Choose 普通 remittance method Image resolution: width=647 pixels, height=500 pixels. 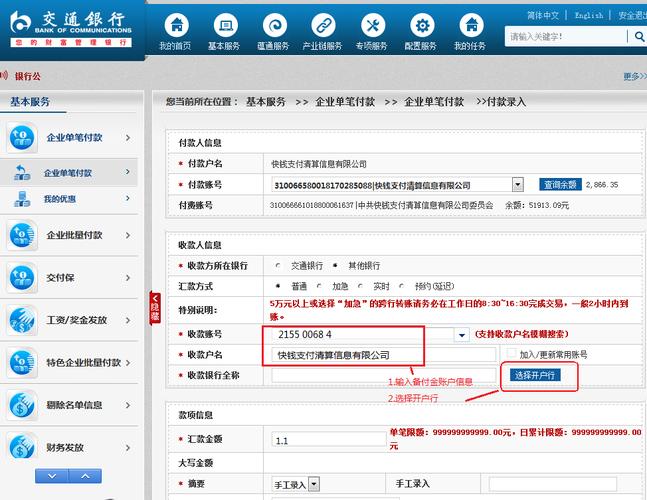click(x=278, y=286)
